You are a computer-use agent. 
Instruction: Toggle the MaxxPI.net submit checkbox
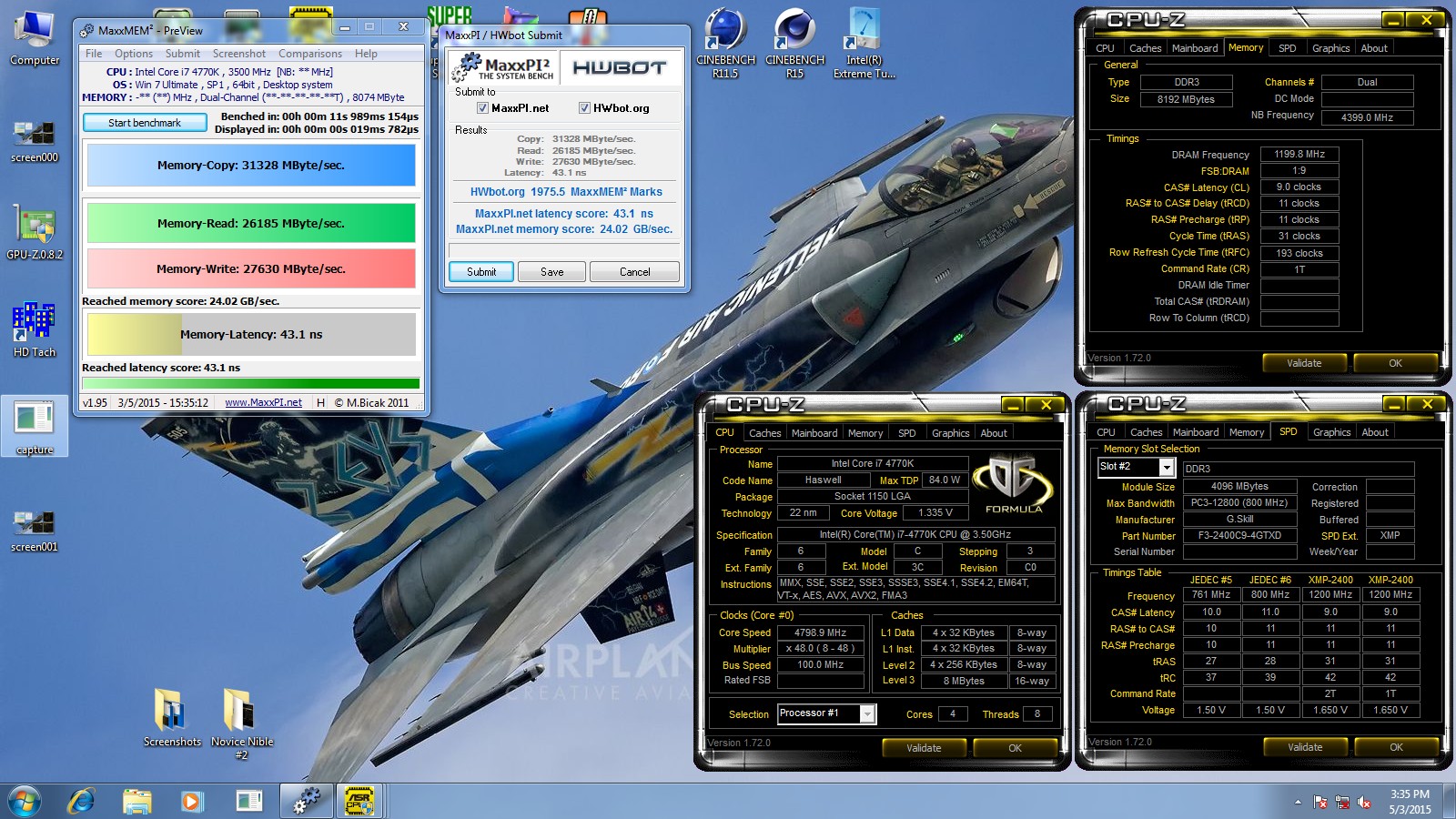point(482,107)
